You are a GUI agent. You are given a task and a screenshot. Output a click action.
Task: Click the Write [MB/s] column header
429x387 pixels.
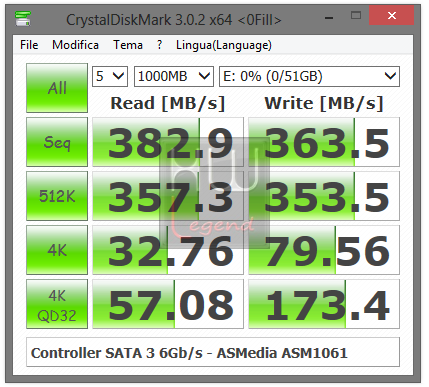324,103
